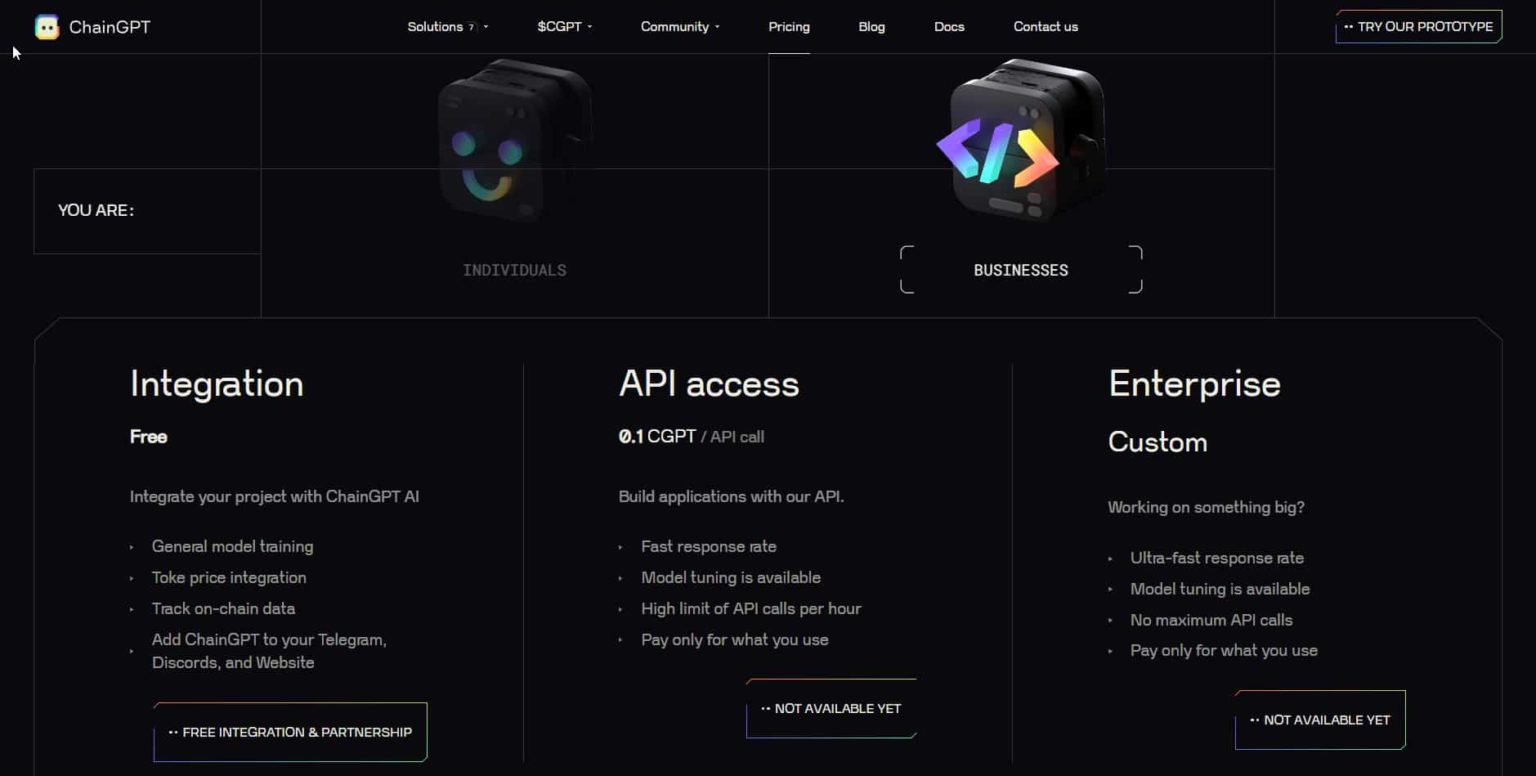Click the ChainGPT robot logo icon
Screen dimensions: 1536x776
pyautogui.click(x=45, y=27)
